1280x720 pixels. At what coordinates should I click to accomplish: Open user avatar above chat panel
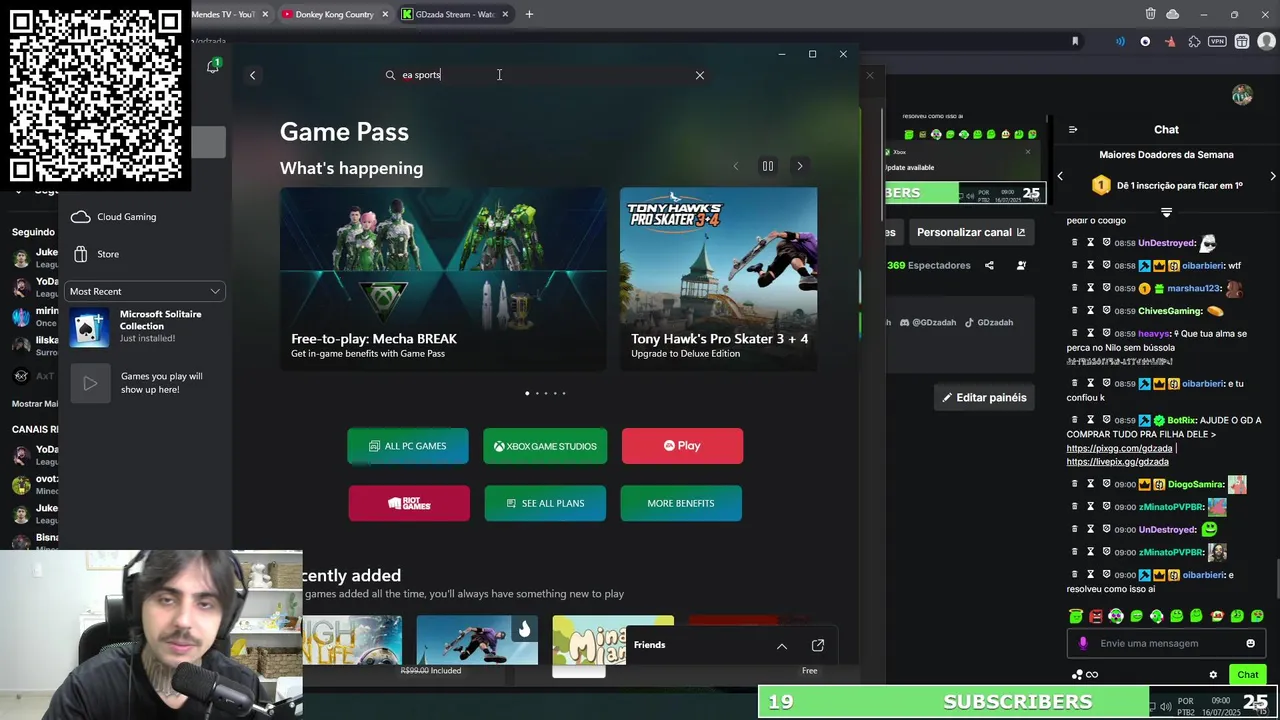1242,95
